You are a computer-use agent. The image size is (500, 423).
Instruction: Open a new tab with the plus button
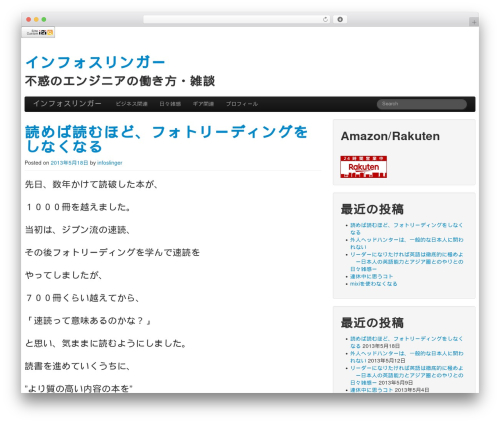pos(474,22)
